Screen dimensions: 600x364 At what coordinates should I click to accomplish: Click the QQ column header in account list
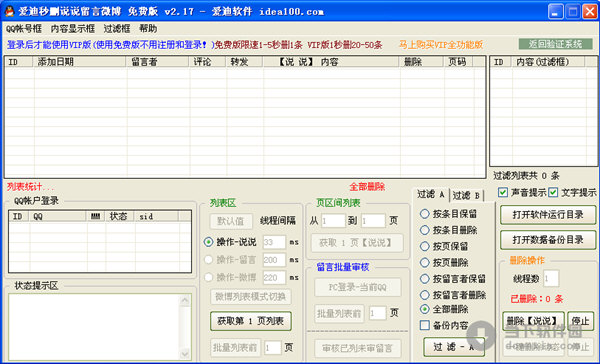(58, 216)
